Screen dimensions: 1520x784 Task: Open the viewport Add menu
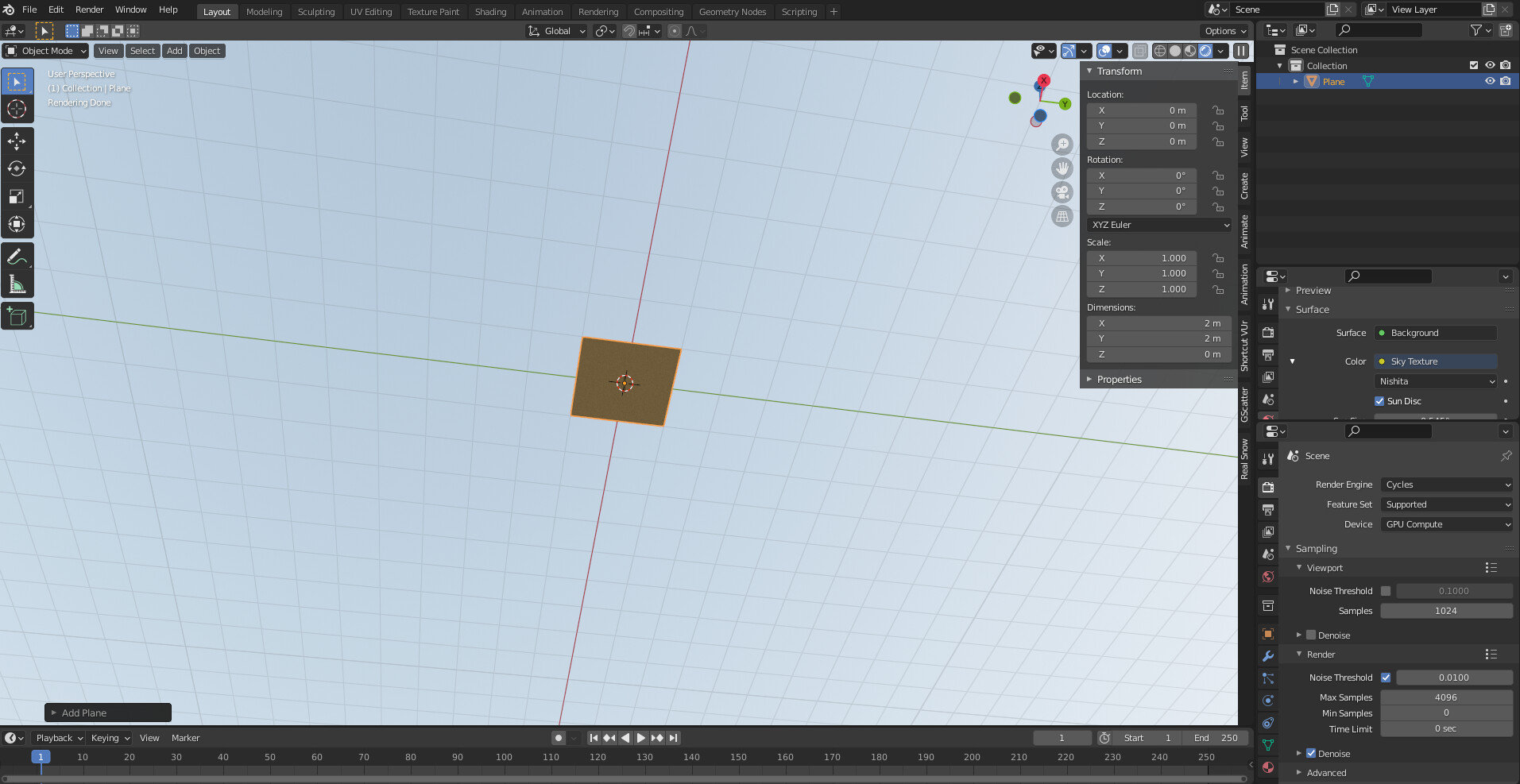(x=175, y=51)
